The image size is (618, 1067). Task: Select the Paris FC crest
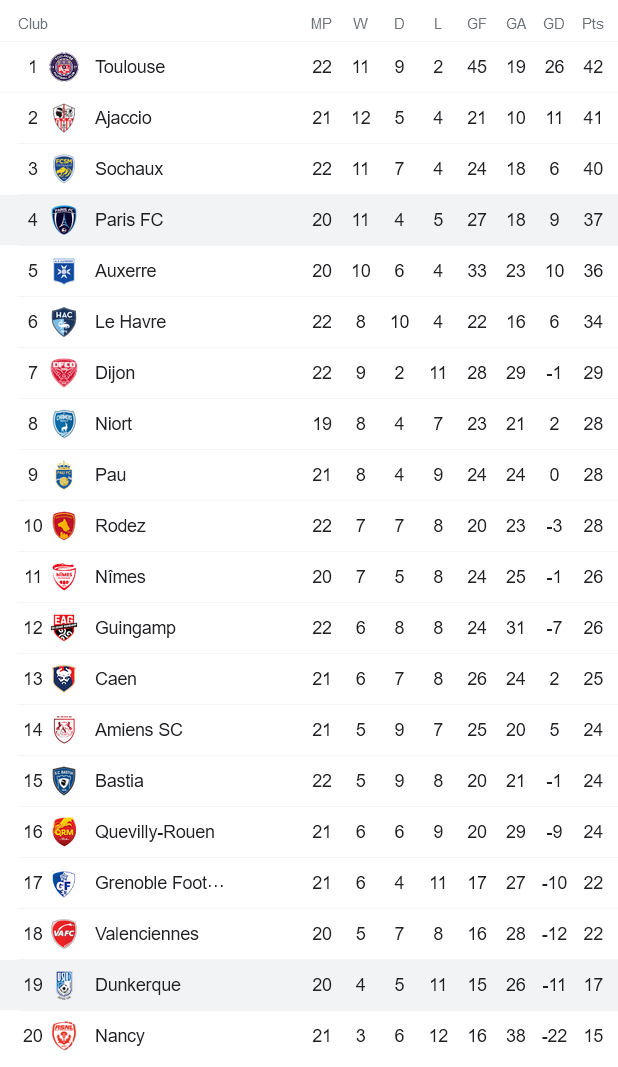click(x=63, y=219)
